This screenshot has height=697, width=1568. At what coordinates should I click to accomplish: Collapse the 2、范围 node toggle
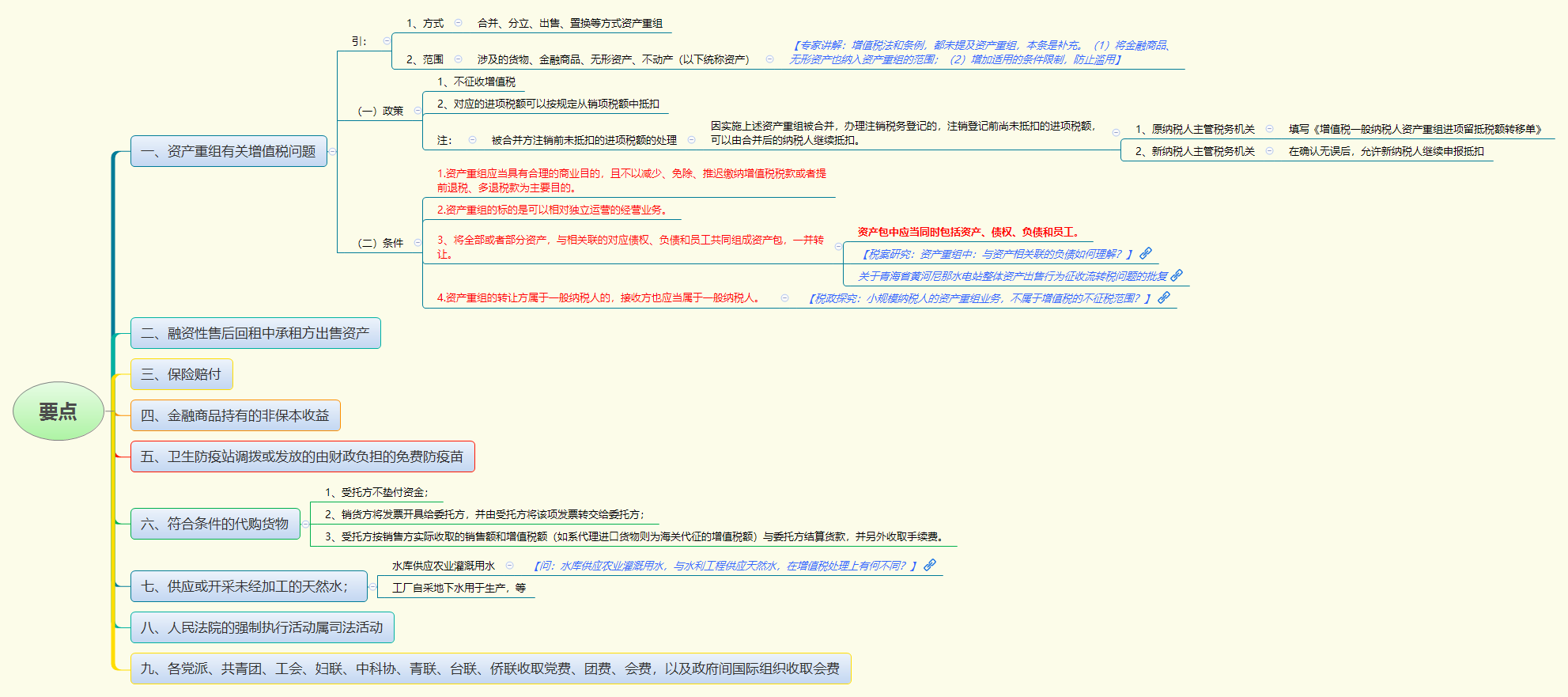[x=458, y=59]
